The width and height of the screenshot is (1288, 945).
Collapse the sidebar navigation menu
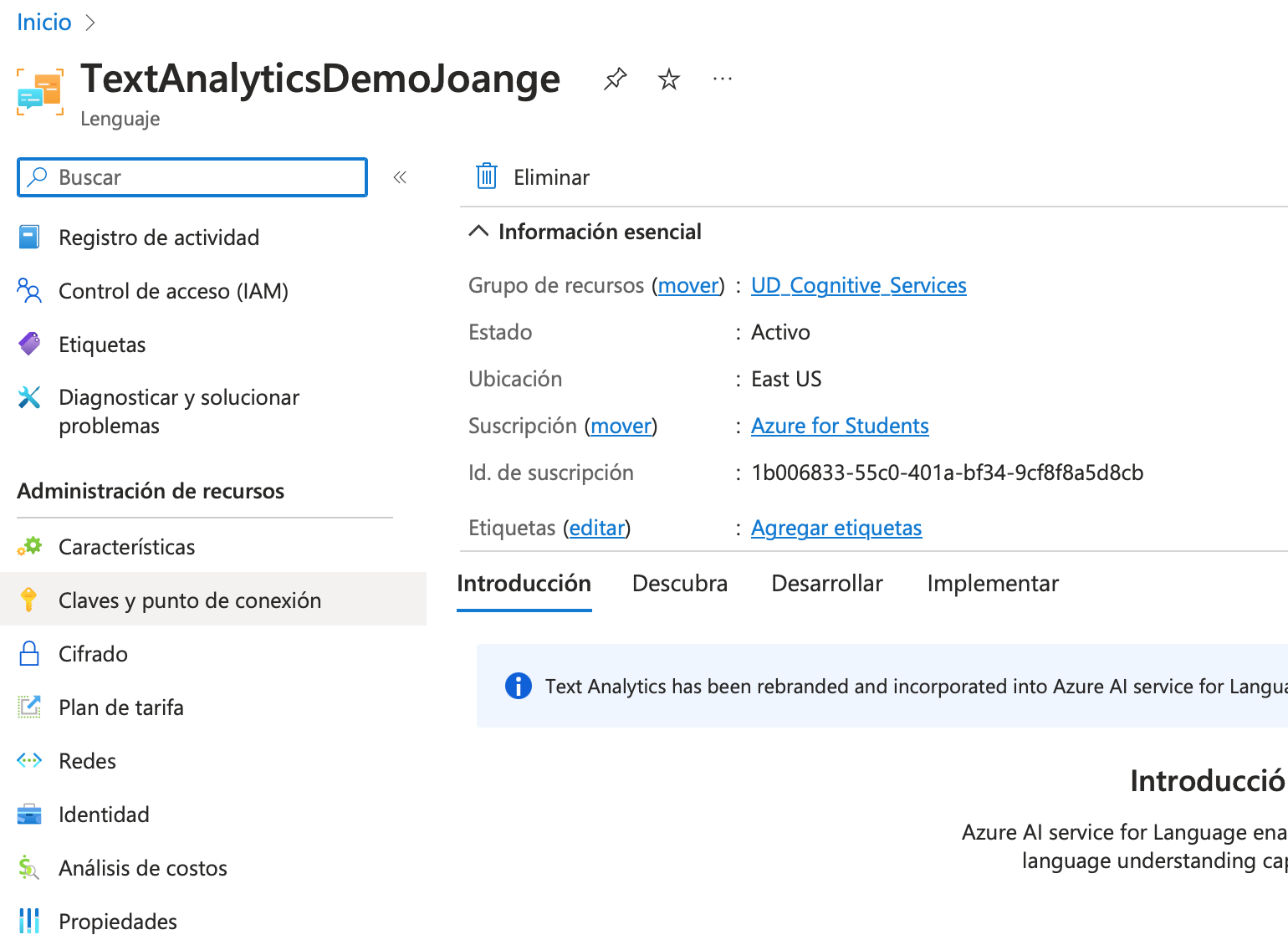click(x=400, y=177)
